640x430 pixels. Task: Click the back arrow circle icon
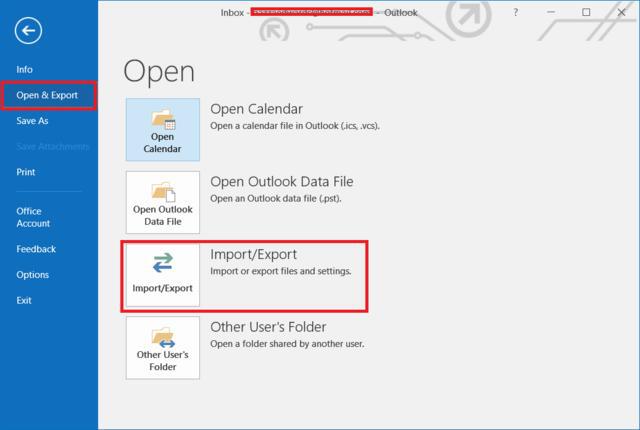[x=28, y=31]
